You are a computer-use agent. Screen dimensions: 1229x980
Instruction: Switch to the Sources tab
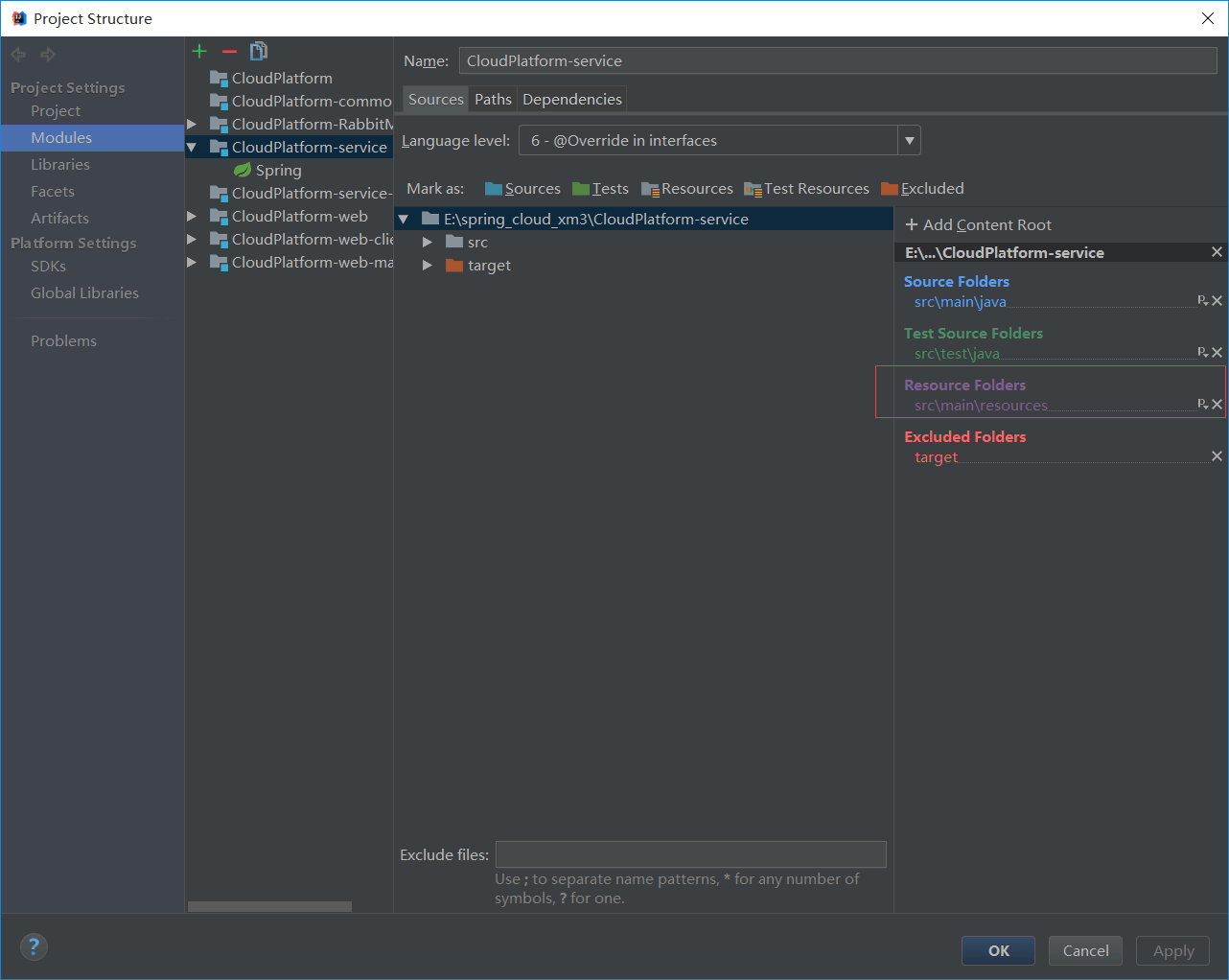[436, 100]
